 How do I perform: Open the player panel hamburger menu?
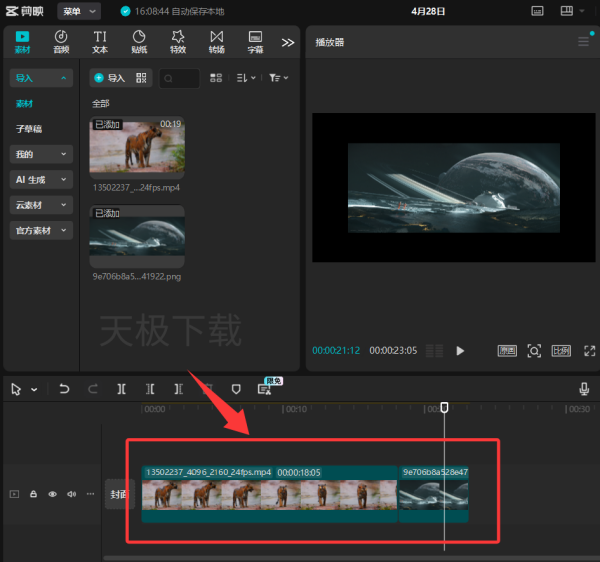[x=583, y=42]
